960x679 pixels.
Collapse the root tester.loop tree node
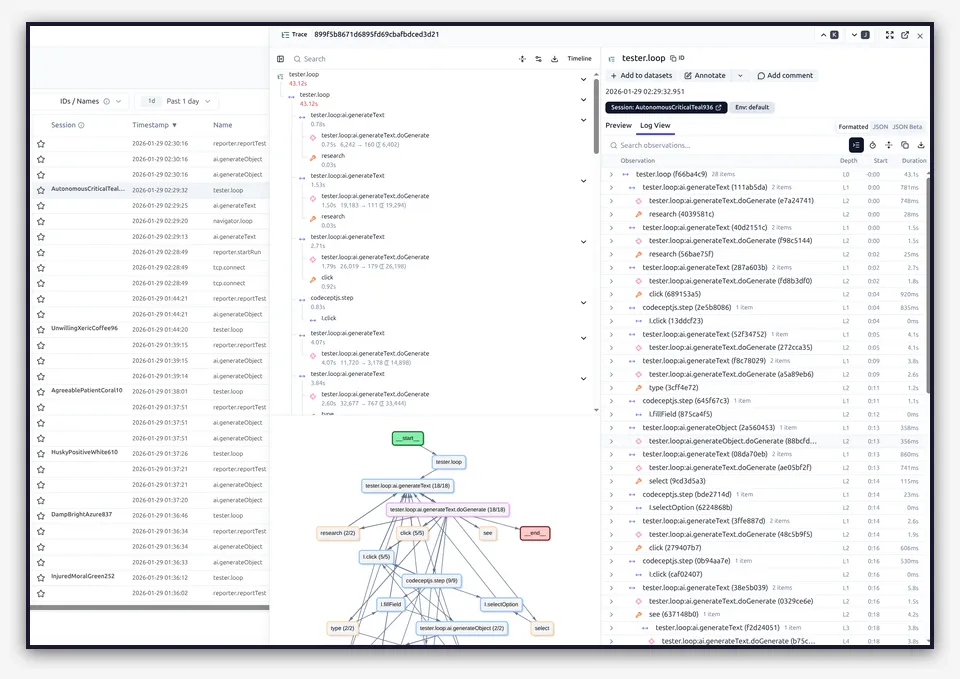[583, 79]
